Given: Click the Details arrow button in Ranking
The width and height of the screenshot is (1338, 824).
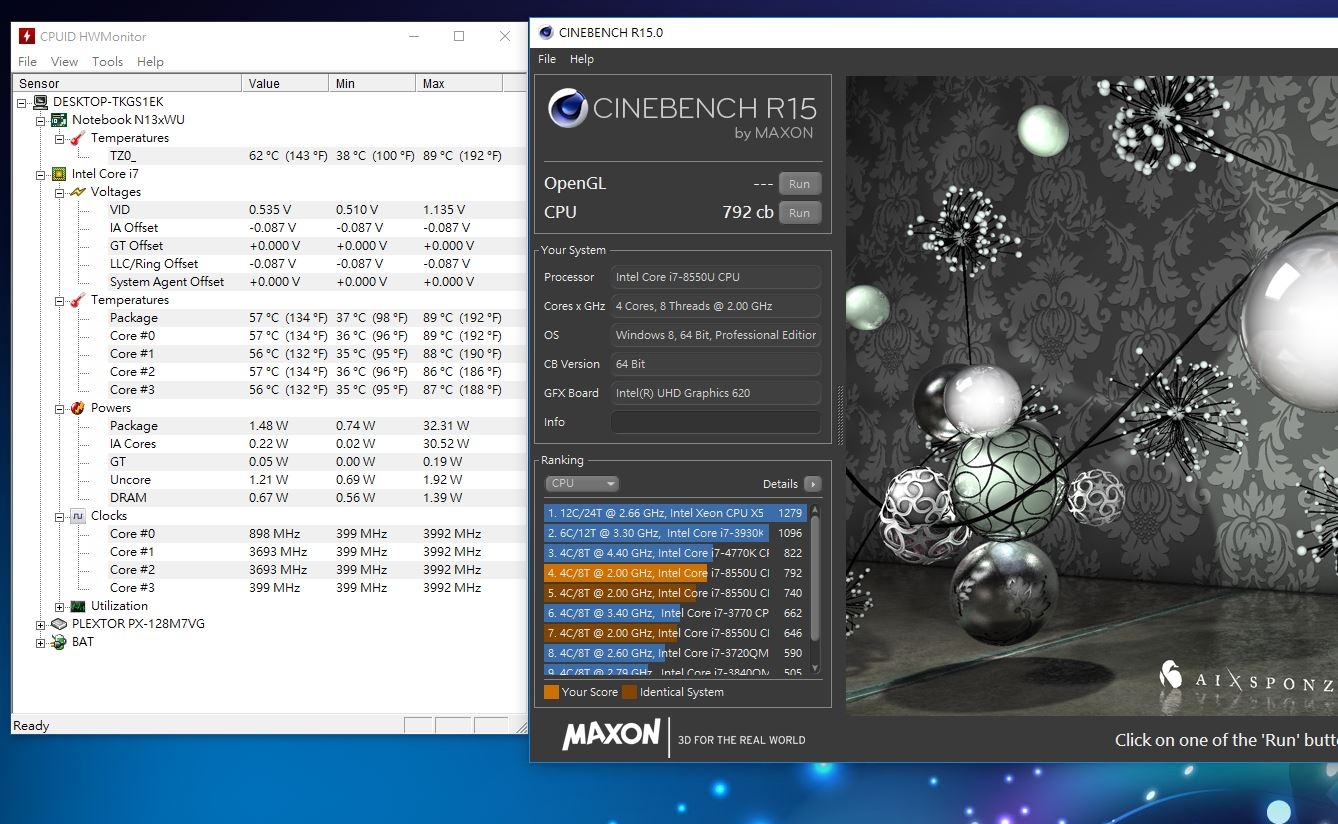Looking at the screenshot, I should [x=813, y=484].
